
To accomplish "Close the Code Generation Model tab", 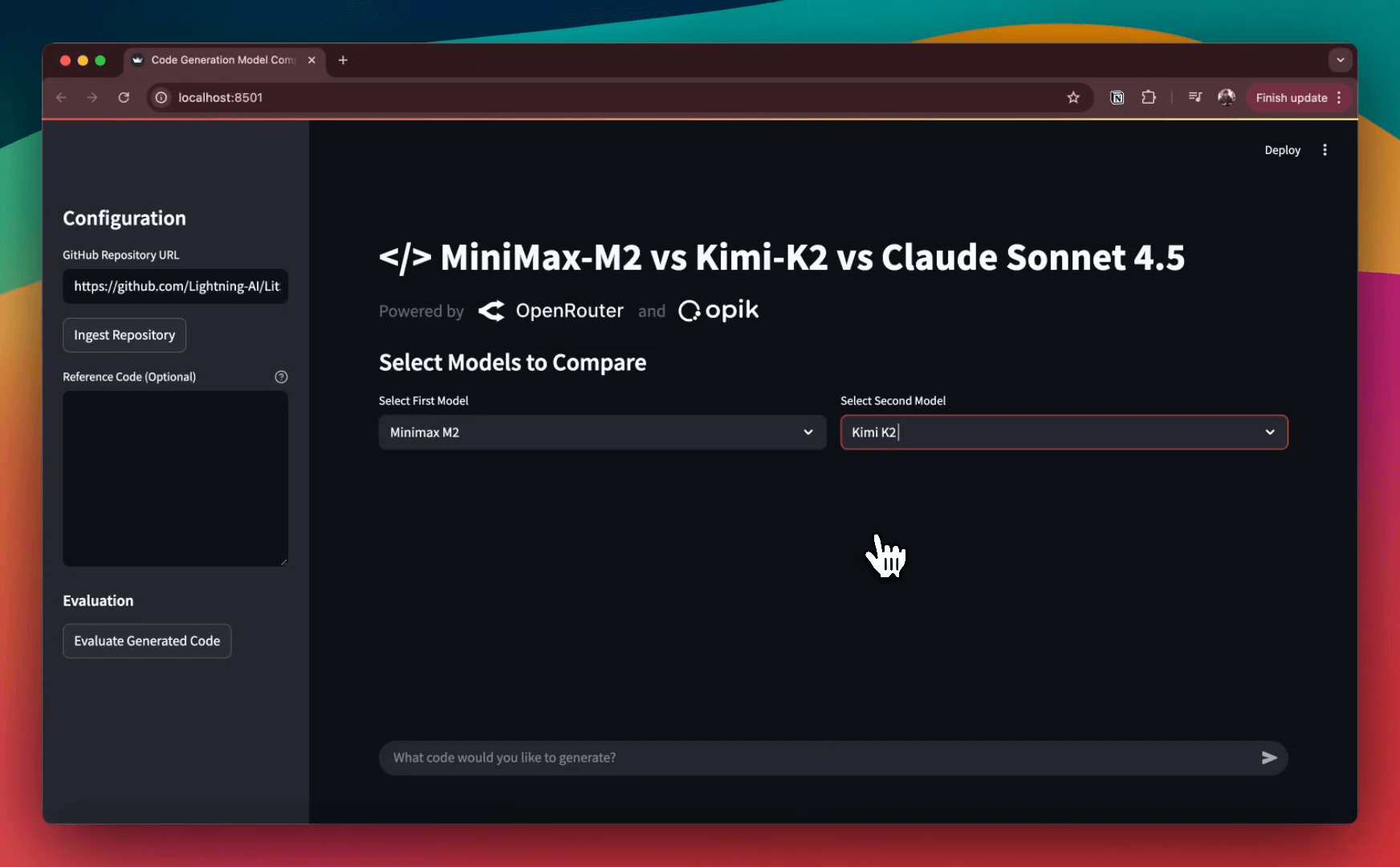I will click(x=311, y=60).
